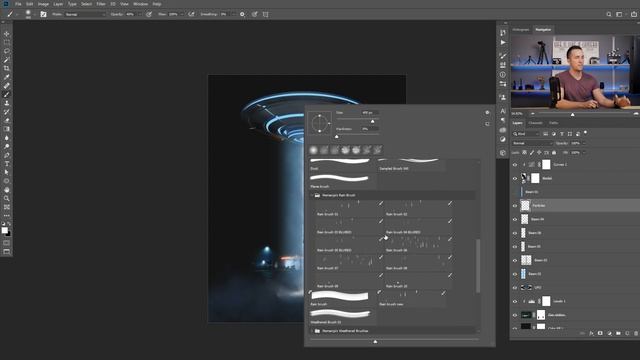Select the Move tool

point(7,34)
